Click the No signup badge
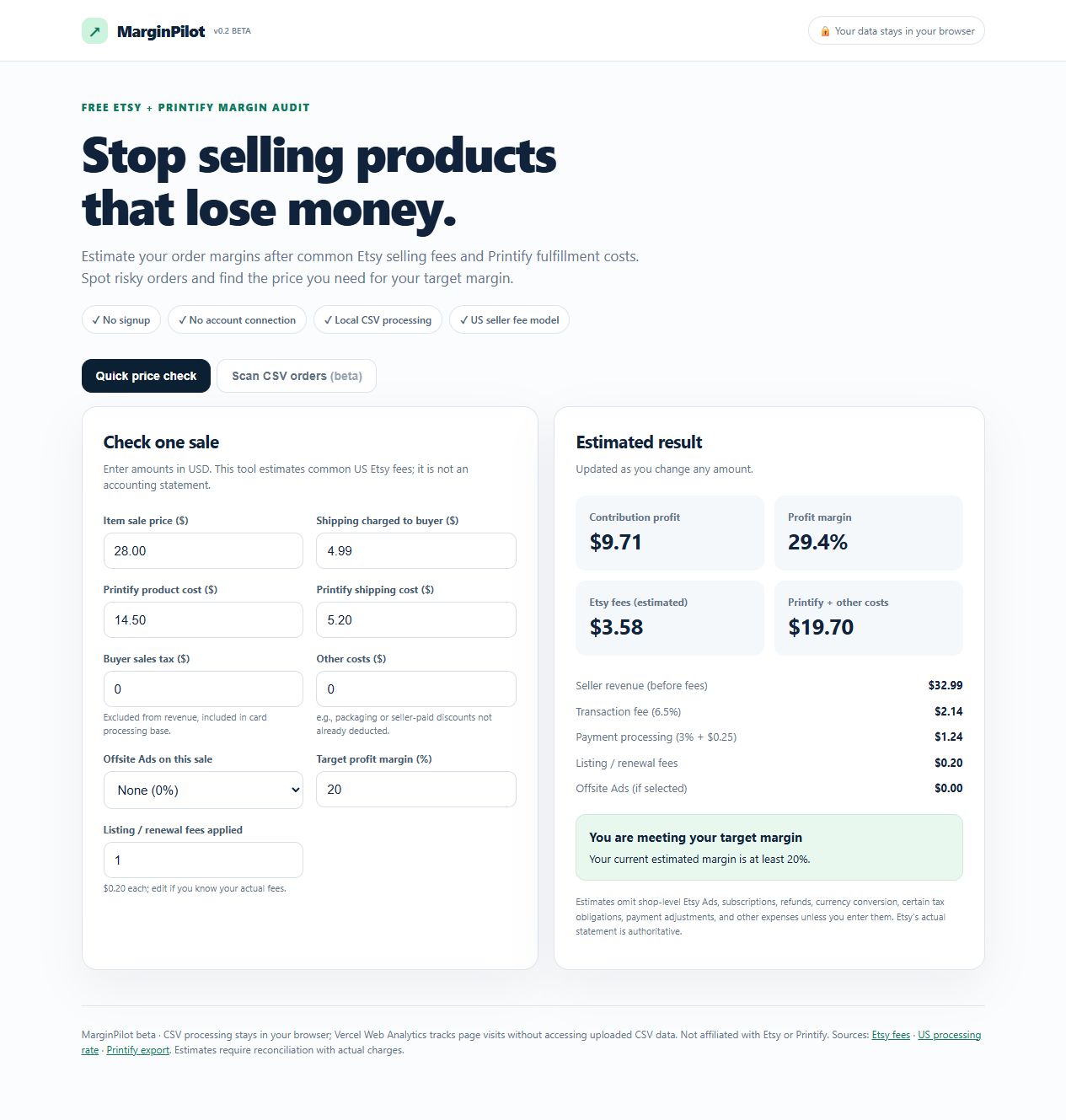1066x1120 pixels. pos(121,319)
